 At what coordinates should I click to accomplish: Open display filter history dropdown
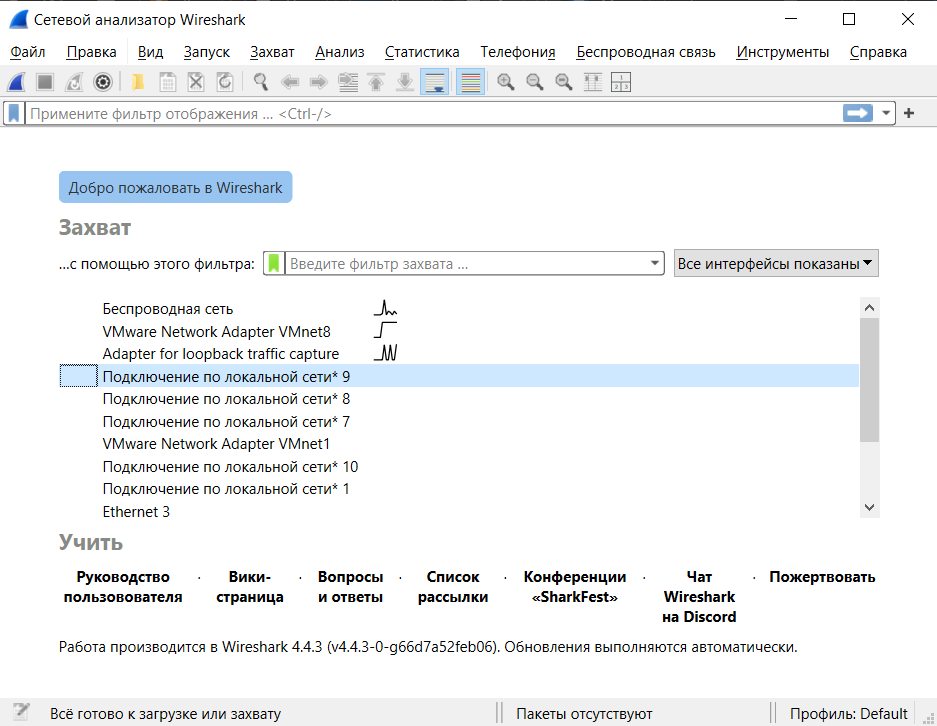[x=886, y=113]
